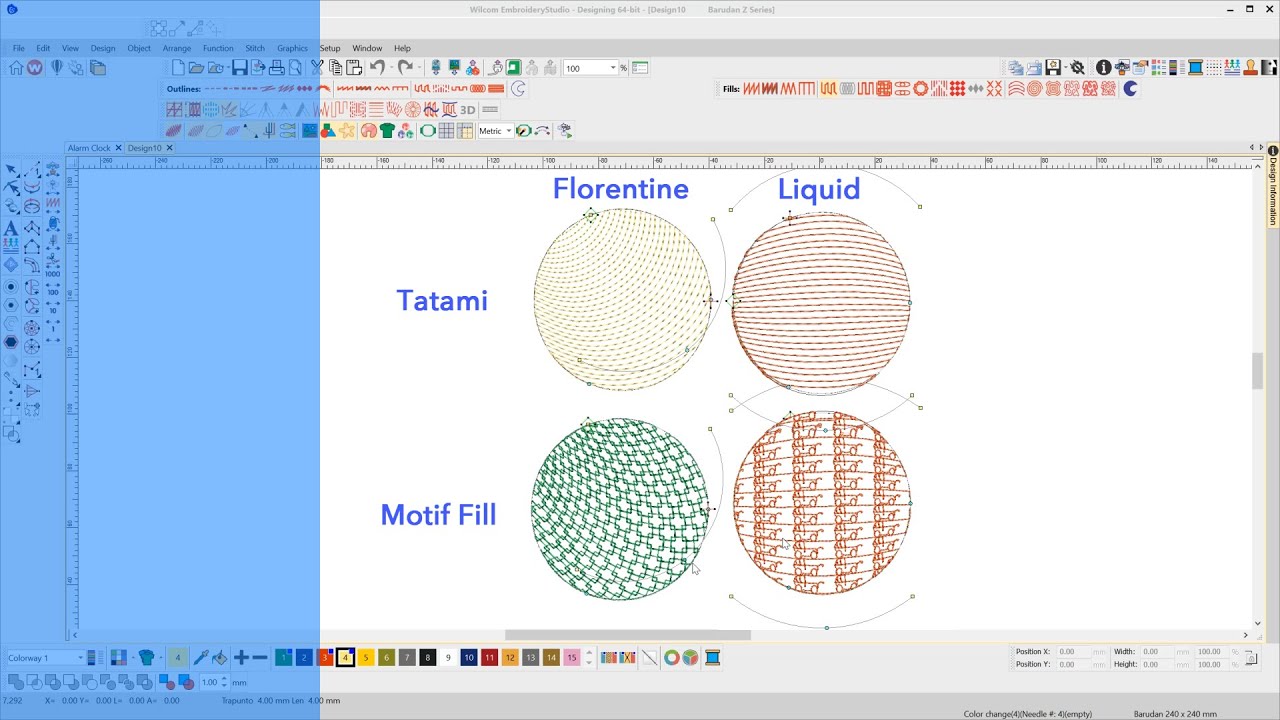Open the Stitch menu
The image size is (1280, 720).
pyautogui.click(x=255, y=48)
